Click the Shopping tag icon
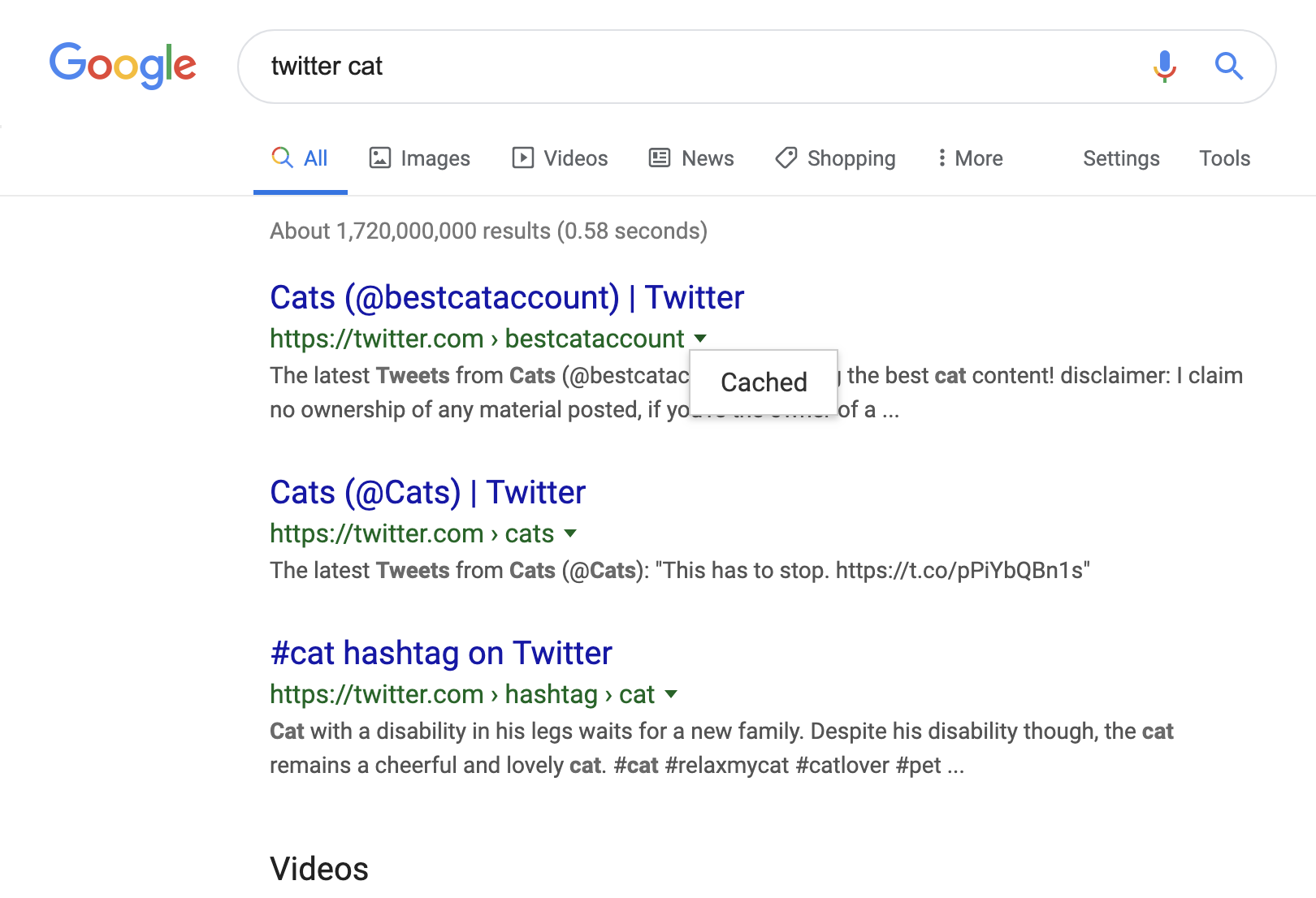The width and height of the screenshot is (1316, 898). [786, 158]
